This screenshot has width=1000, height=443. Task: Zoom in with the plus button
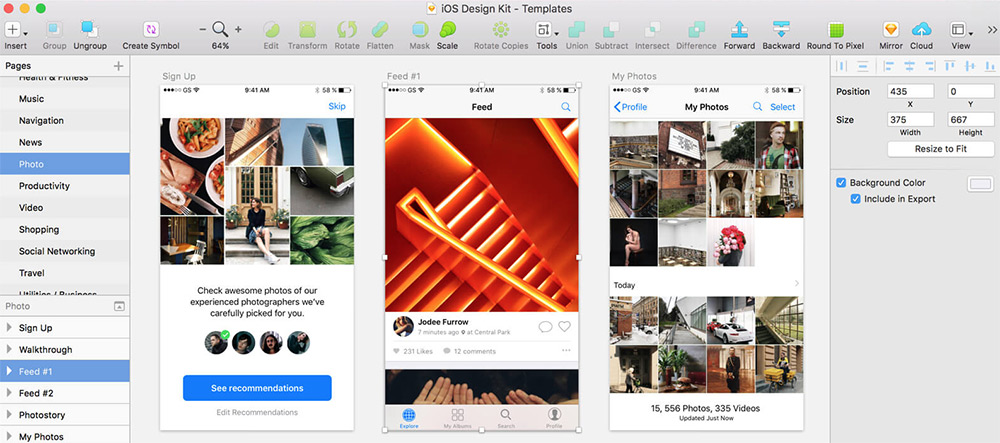pos(238,29)
